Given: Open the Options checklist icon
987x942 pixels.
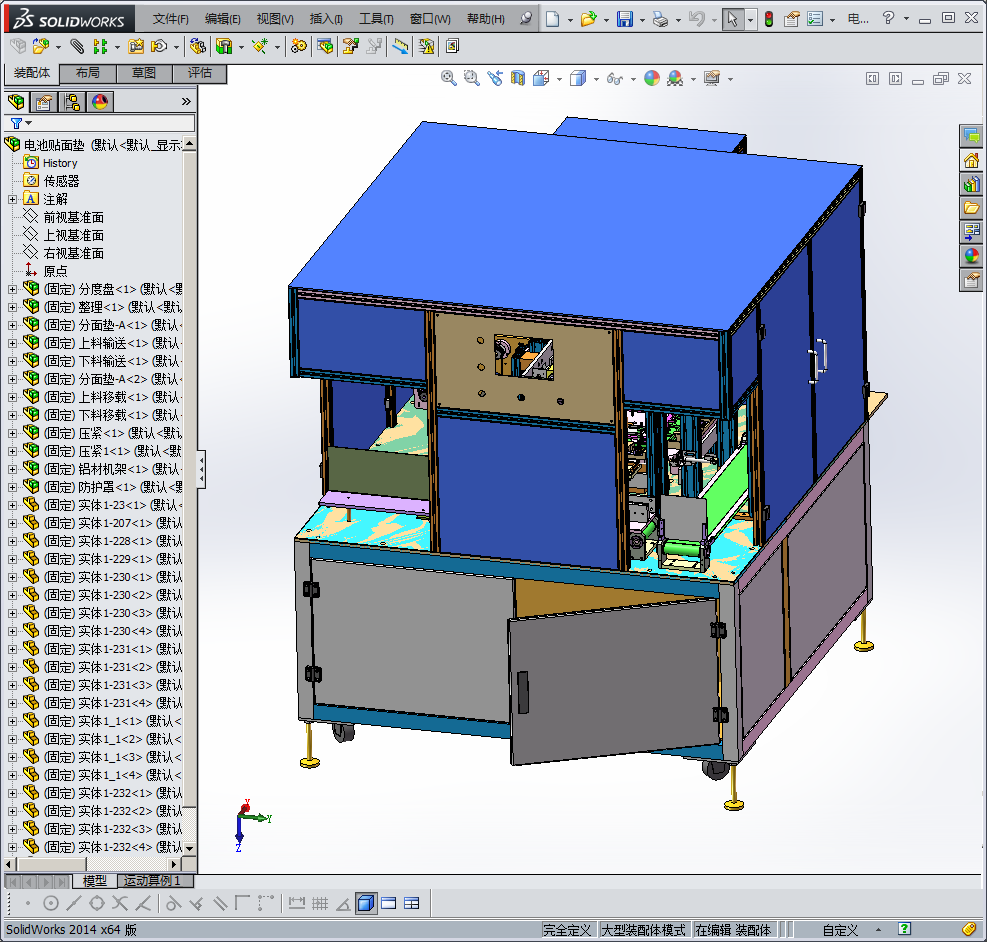Looking at the screenshot, I should pyautogui.click(x=815, y=19).
